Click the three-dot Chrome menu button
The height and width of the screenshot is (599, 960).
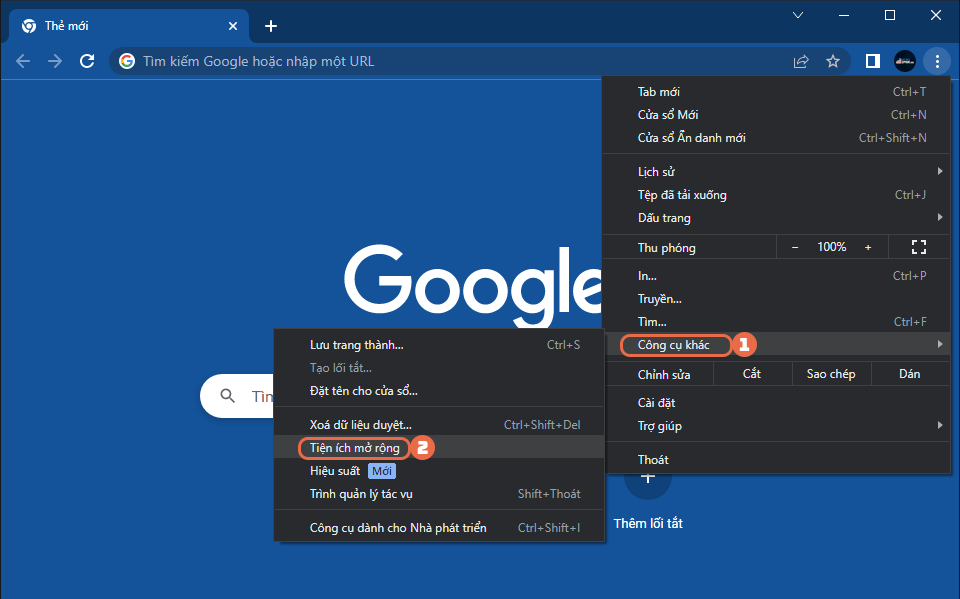pyautogui.click(x=937, y=61)
